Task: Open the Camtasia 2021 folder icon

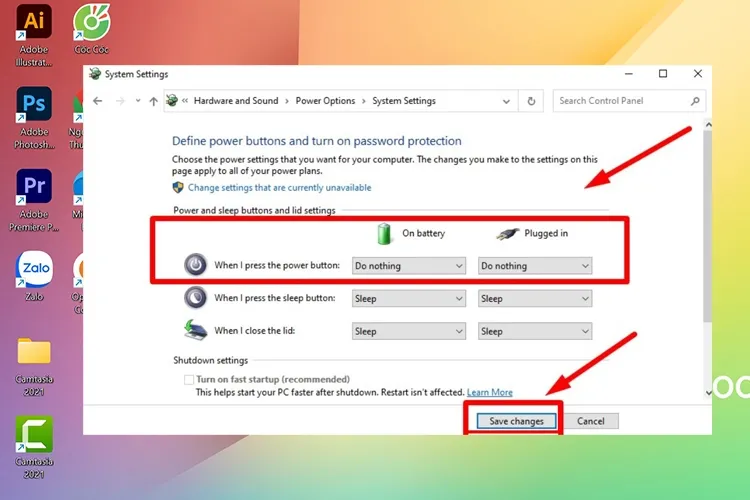Action: 34,352
